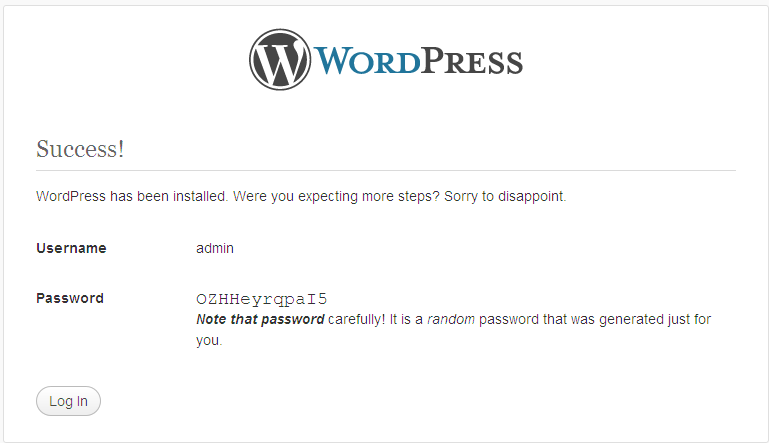
Task: Click "just for" at the note's line end
Action: tap(686, 319)
